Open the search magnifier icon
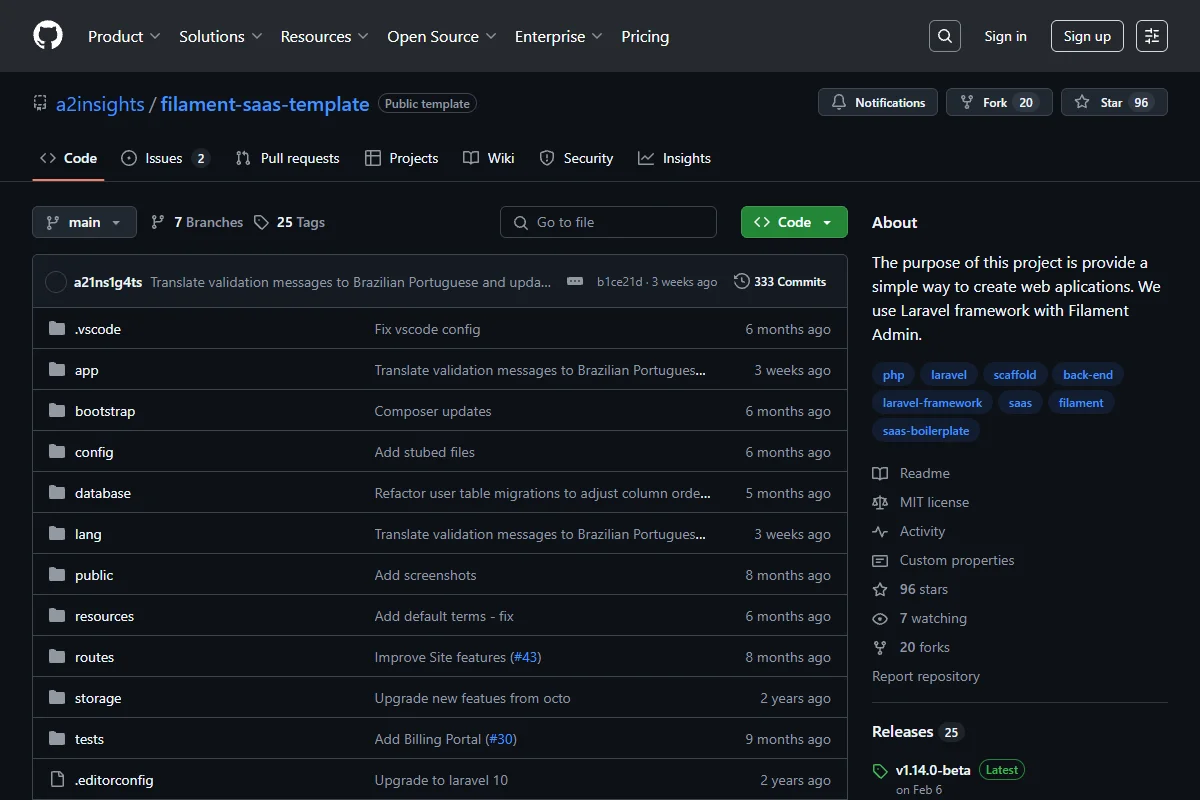Image resolution: width=1200 pixels, height=800 pixels. pyautogui.click(x=944, y=36)
